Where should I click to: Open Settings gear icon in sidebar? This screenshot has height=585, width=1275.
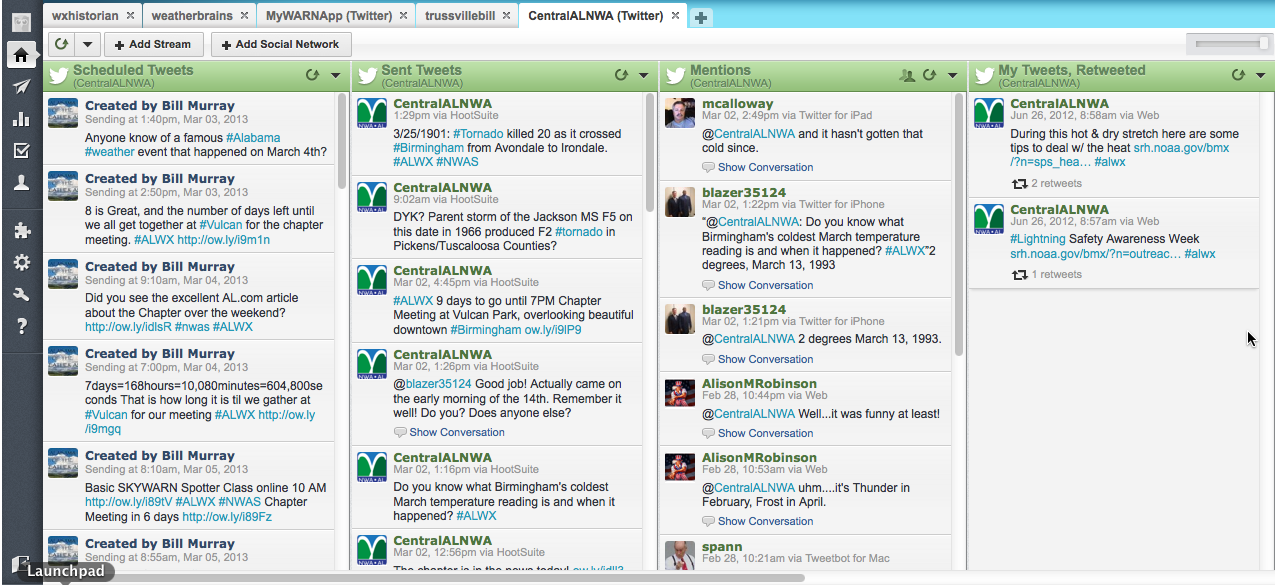tap(21, 263)
